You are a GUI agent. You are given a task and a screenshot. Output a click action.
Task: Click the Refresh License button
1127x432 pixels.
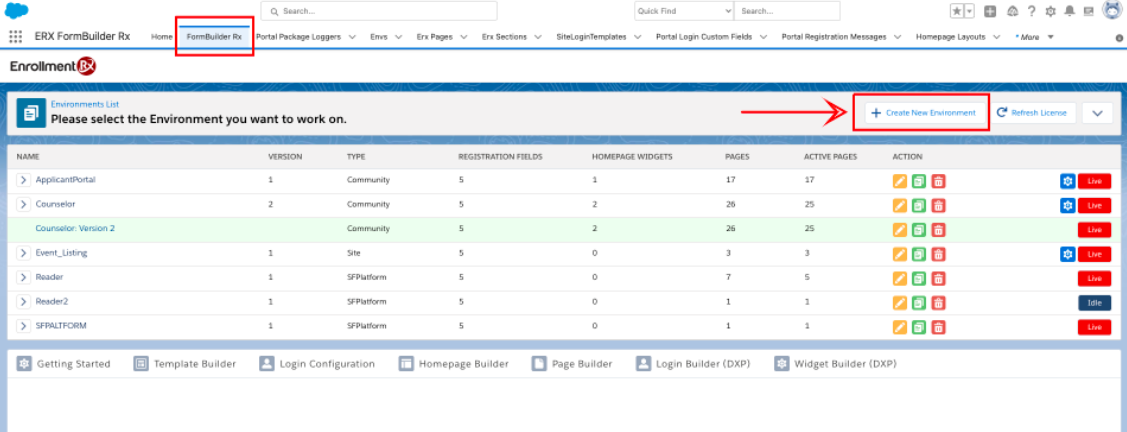[x=1034, y=113]
